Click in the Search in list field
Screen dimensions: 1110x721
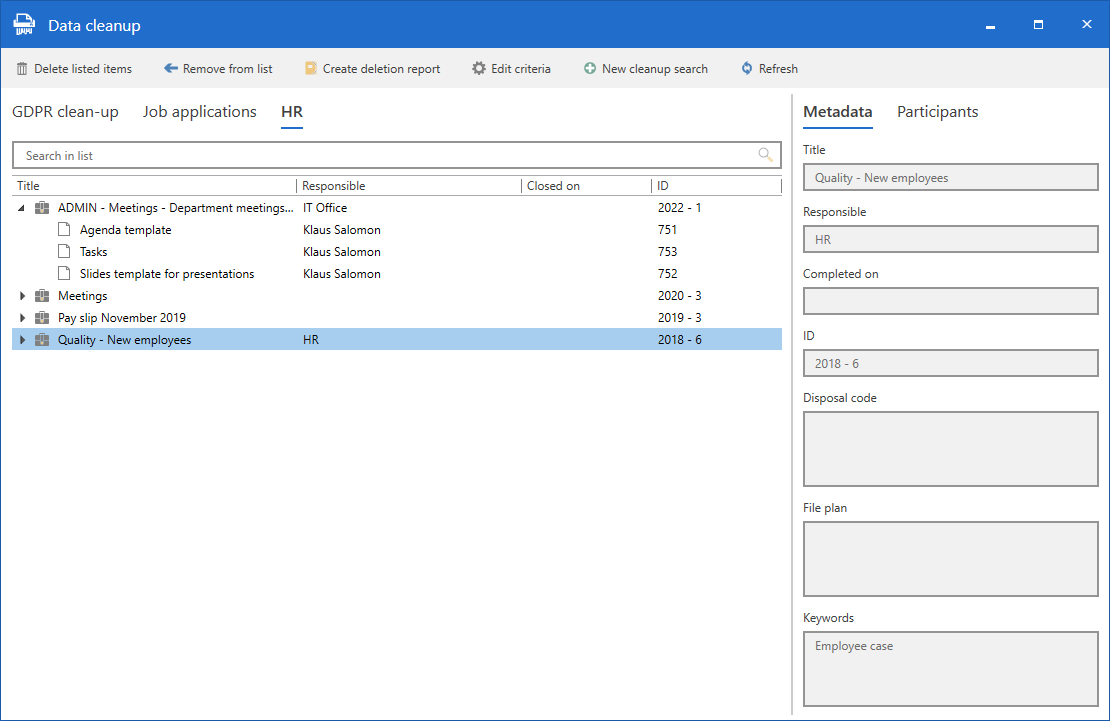(x=380, y=155)
